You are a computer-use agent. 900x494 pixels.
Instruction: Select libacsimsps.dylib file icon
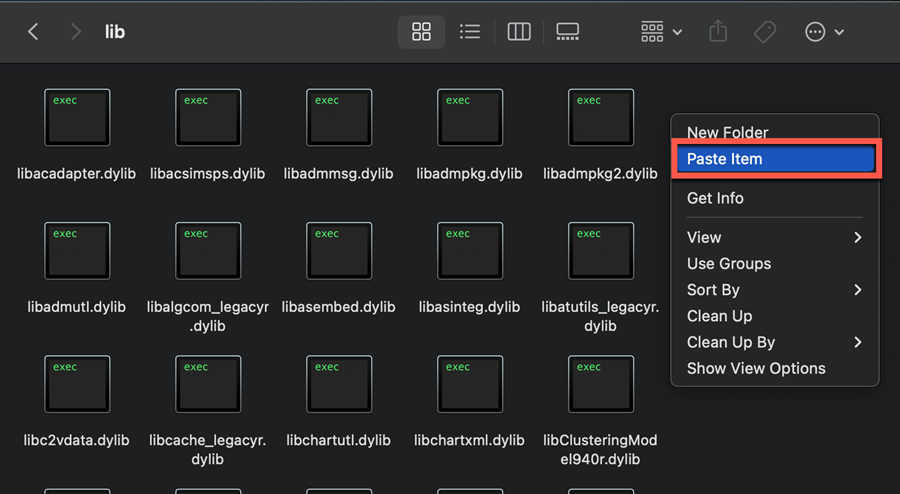click(208, 118)
